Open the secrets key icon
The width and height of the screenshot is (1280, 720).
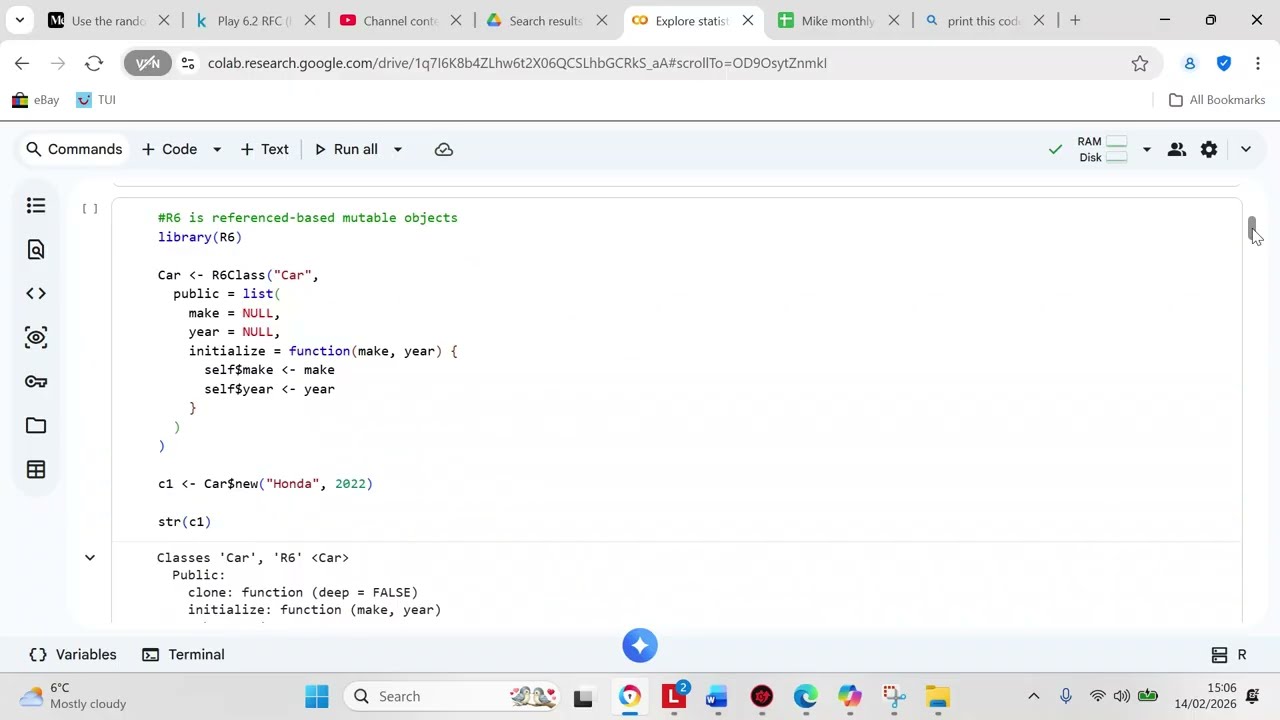click(x=36, y=381)
